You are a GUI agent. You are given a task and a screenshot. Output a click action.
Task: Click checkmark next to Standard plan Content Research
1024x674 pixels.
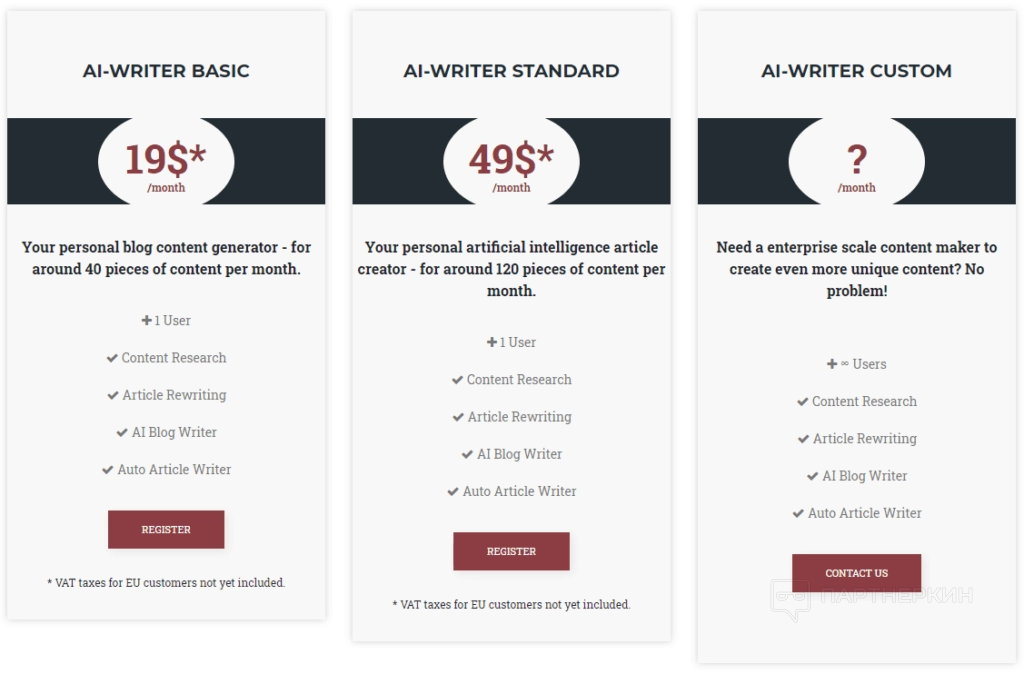pyautogui.click(x=457, y=379)
